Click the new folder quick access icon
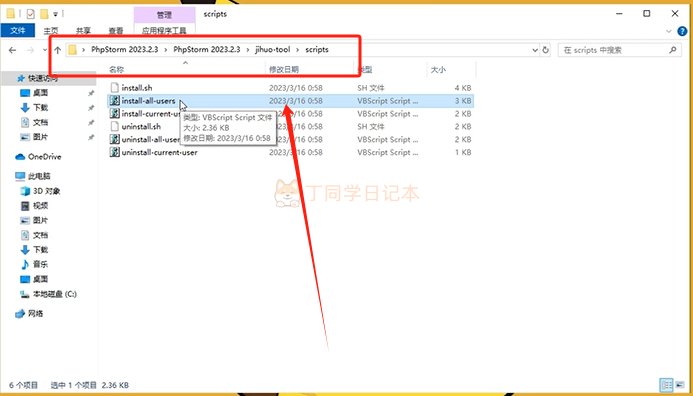Screen dimensions: 693x396 (44, 14)
